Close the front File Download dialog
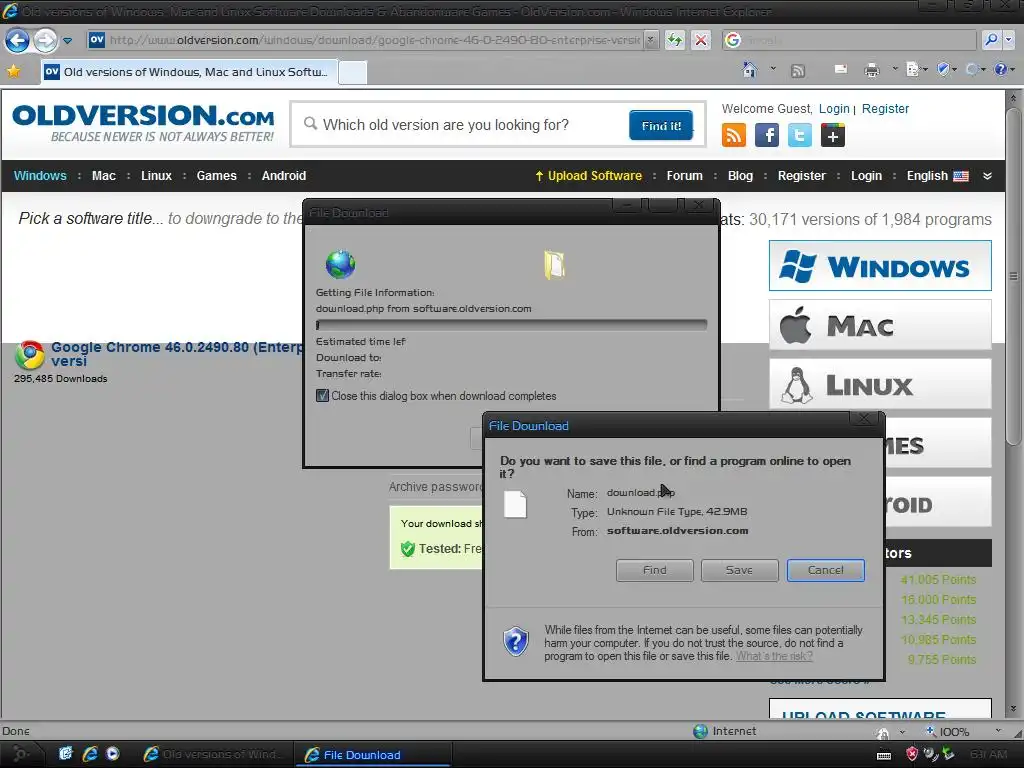Image resolution: width=1024 pixels, height=768 pixels. (864, 418)
